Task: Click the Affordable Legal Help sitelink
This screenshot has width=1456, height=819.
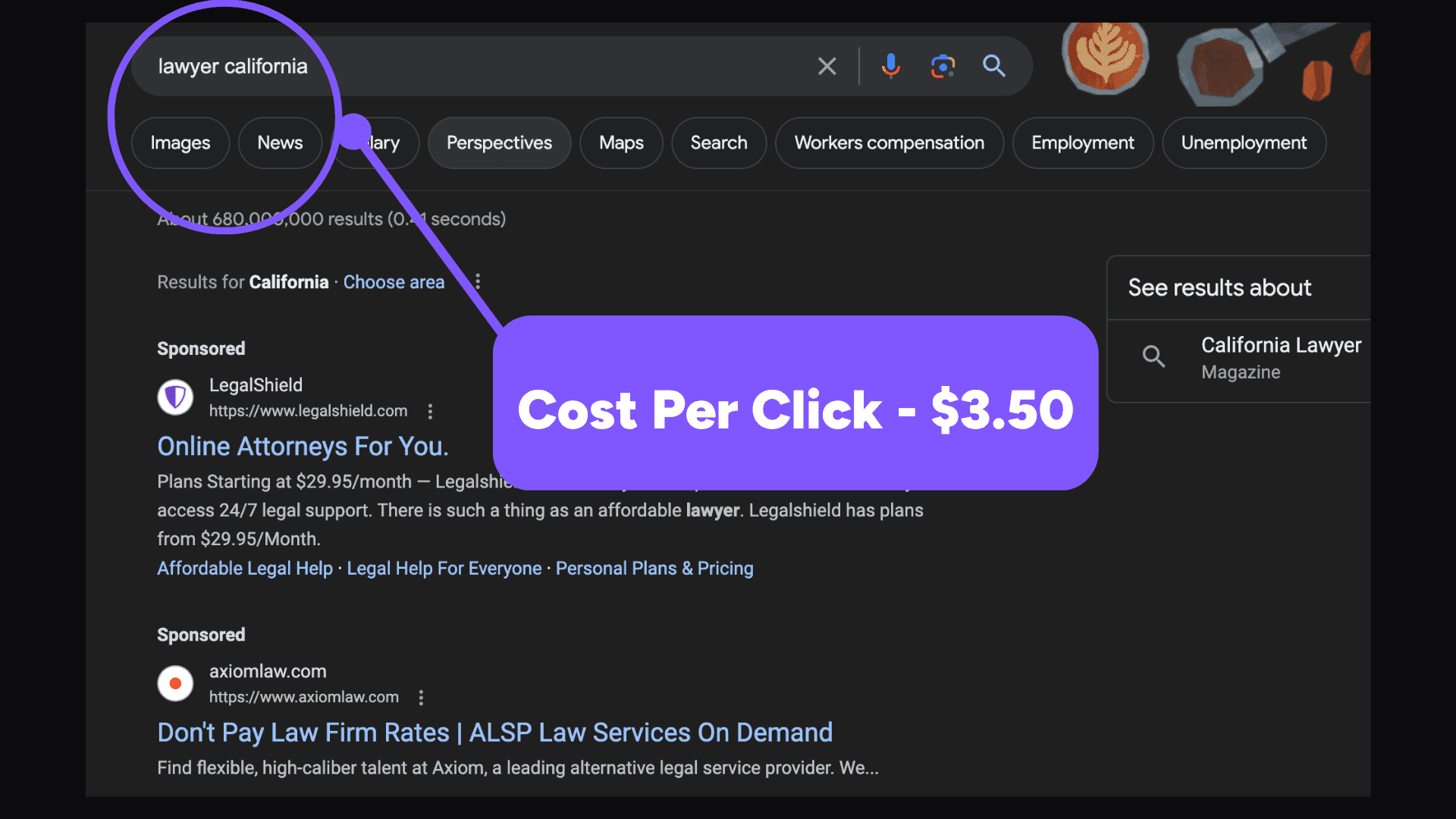Action: click(244, 568)
